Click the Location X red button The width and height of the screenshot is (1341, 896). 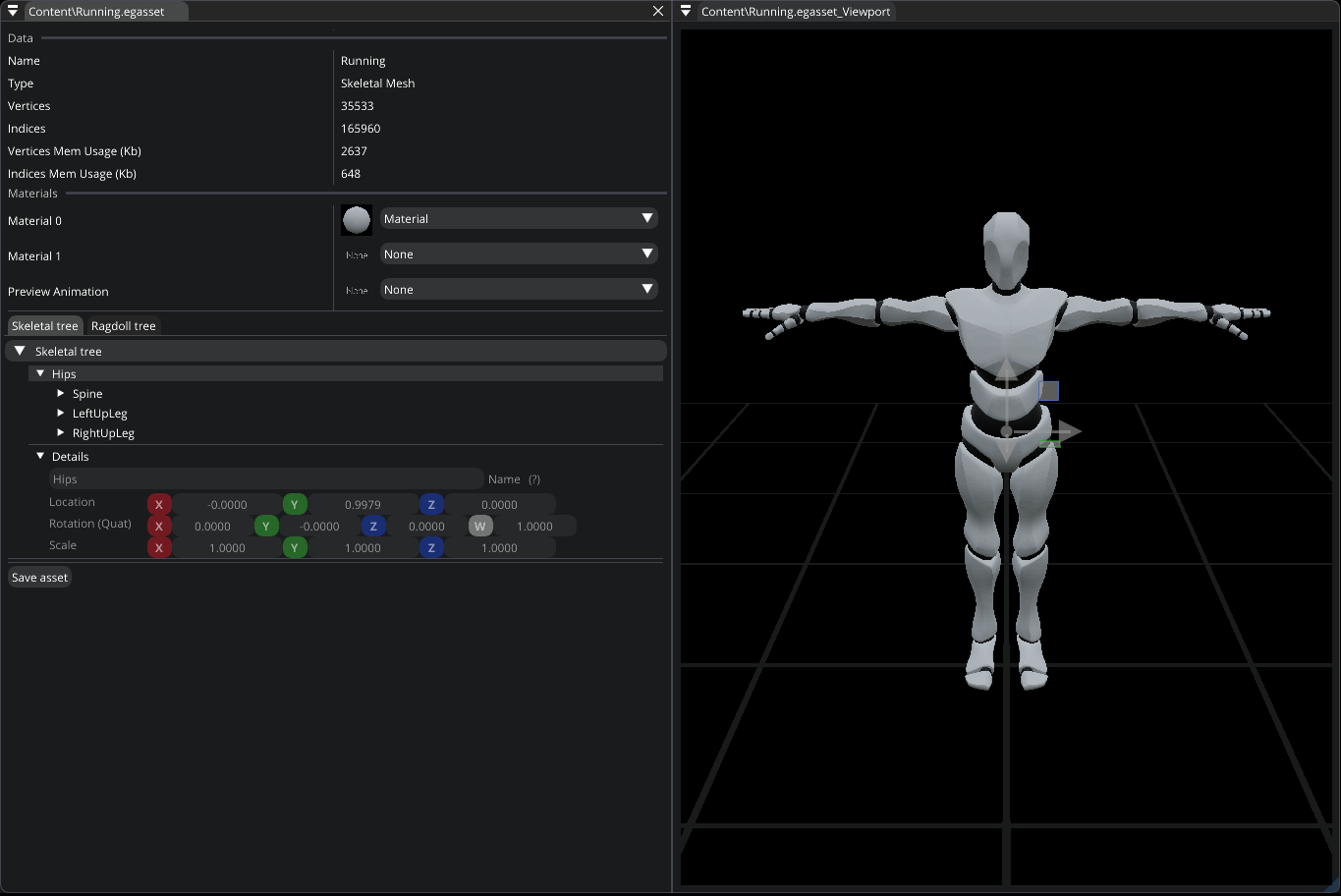tap(159, 504)
